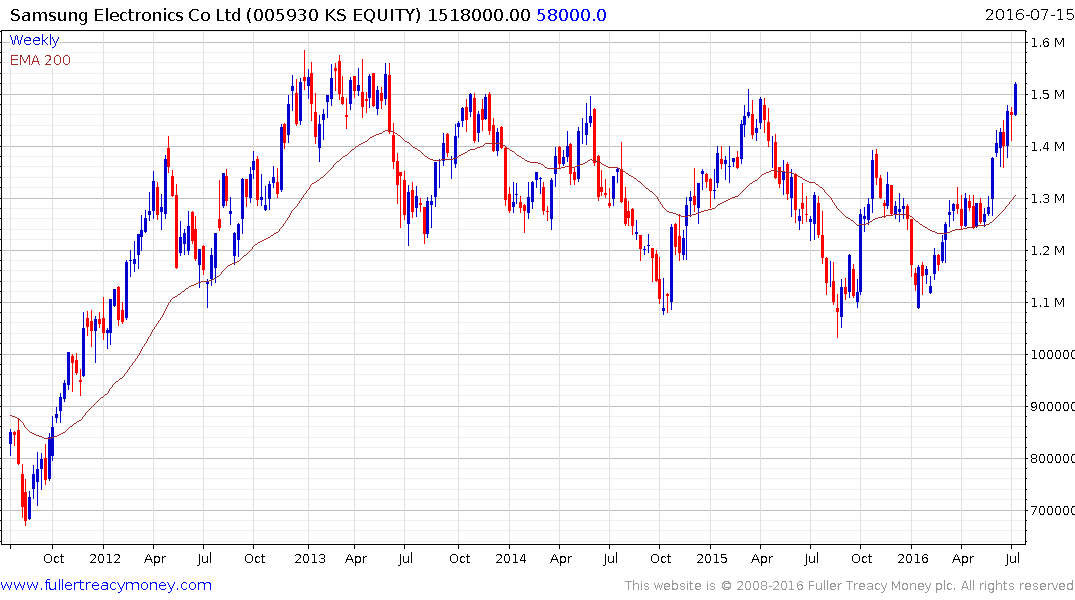Image resolution: width=1075 pixels, height=600 pixels.
Task: Click the '2014' year label on time axis
Action: tap(511, 559)
